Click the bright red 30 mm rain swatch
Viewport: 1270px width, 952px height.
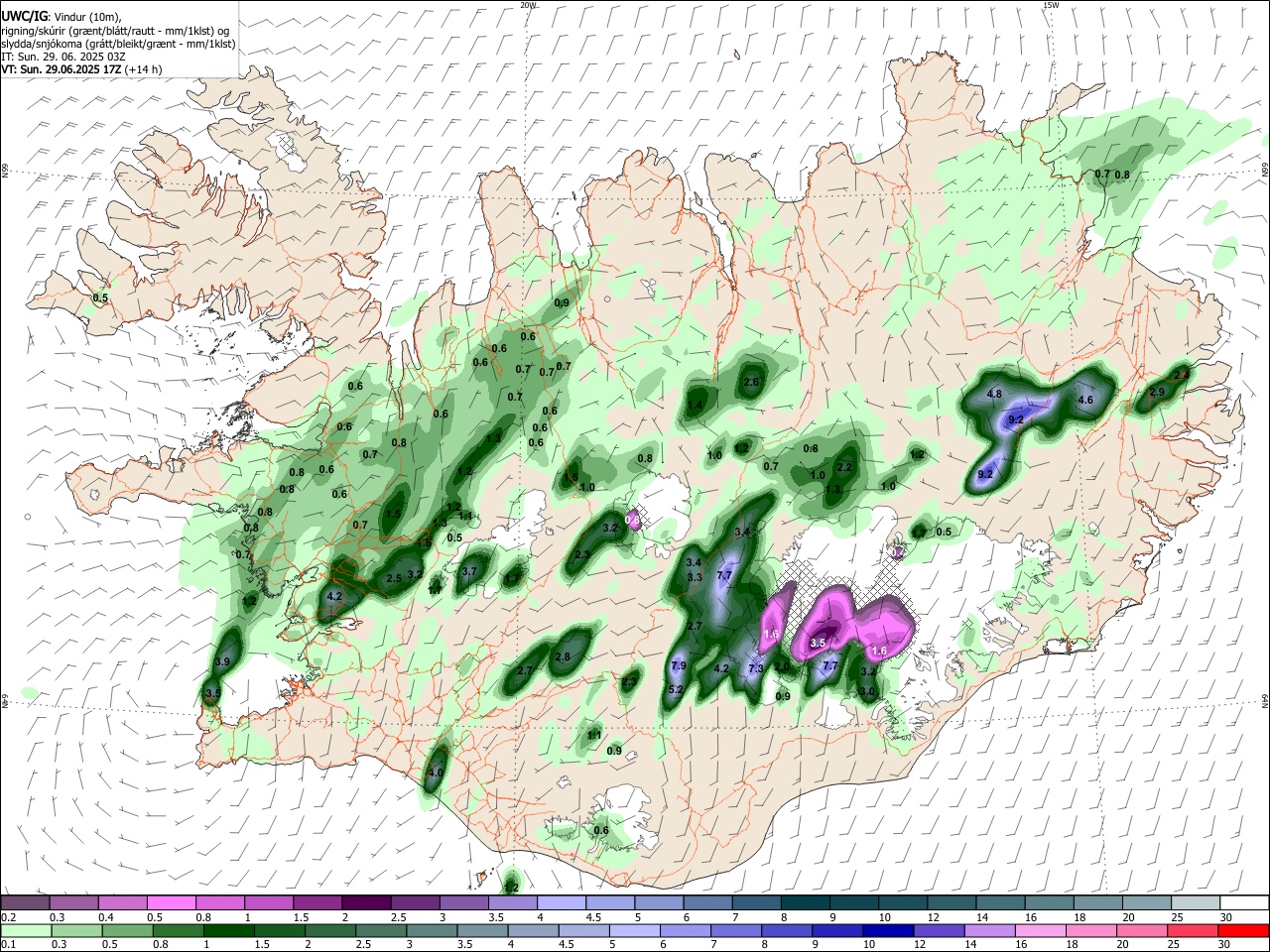pos(1245,930)
